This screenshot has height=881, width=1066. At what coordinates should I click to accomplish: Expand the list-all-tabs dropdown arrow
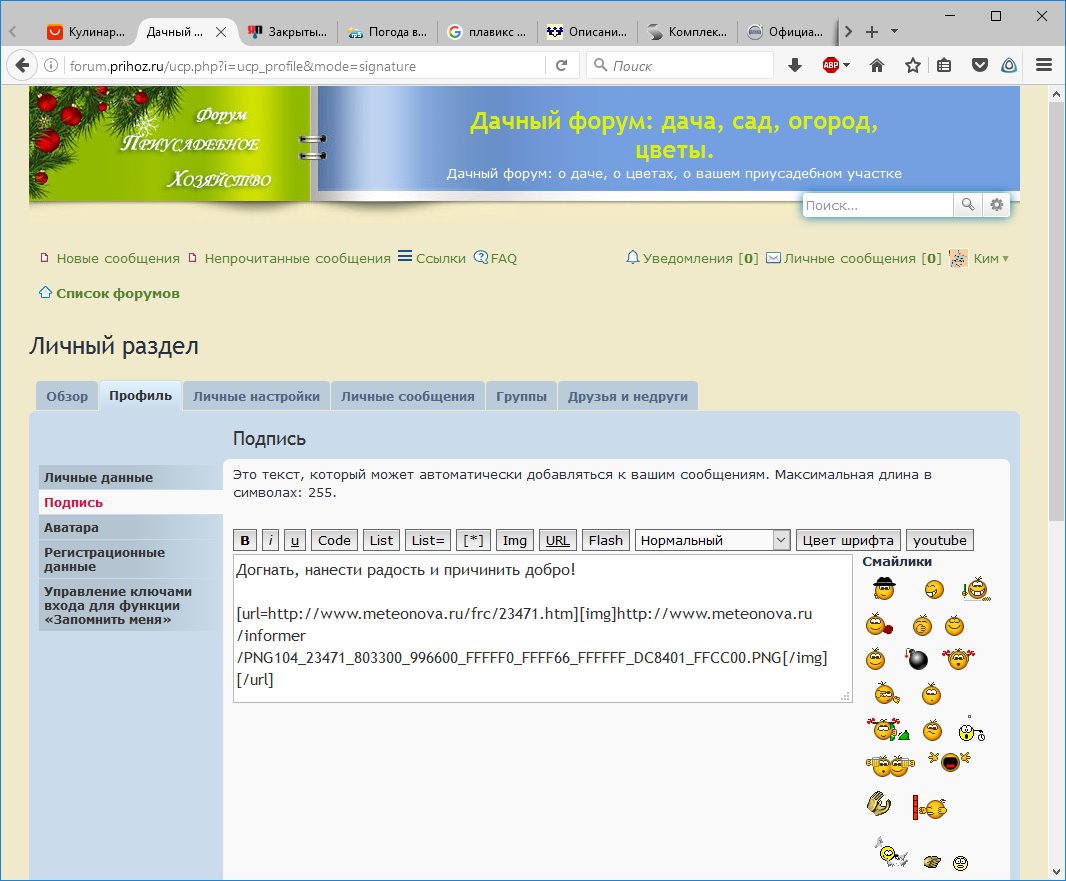point(895,31)
